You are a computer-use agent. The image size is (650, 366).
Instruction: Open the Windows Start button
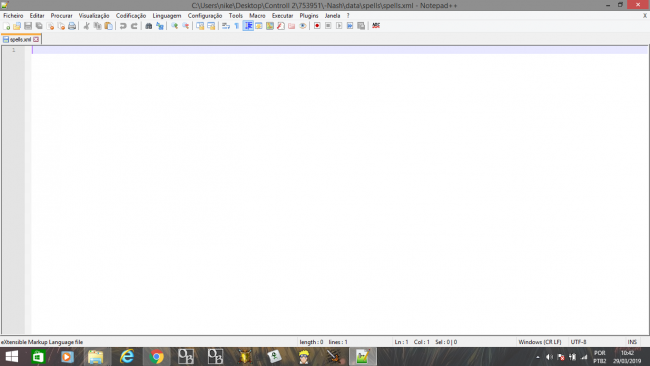point(12,356)
